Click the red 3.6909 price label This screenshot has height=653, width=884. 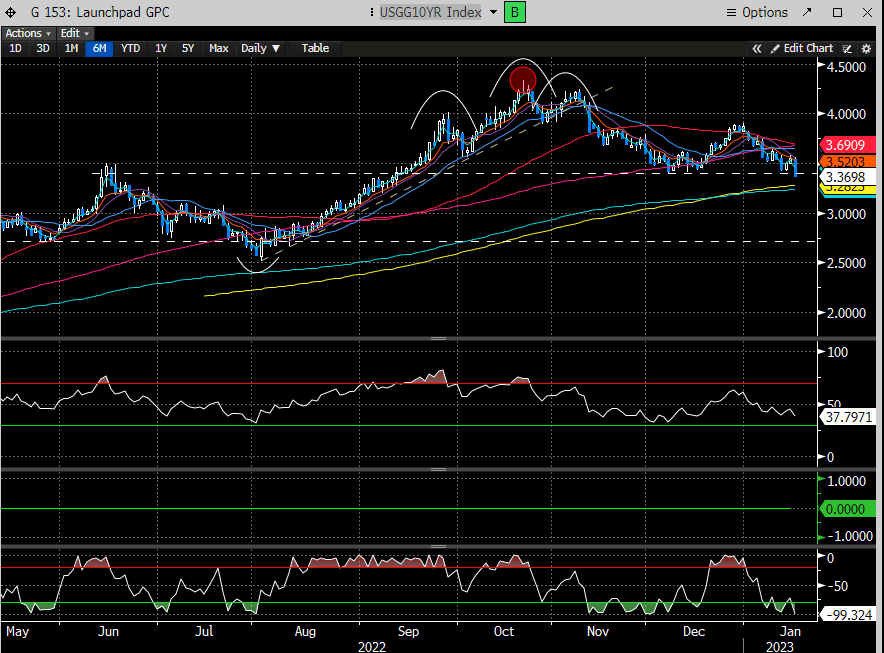847,144
